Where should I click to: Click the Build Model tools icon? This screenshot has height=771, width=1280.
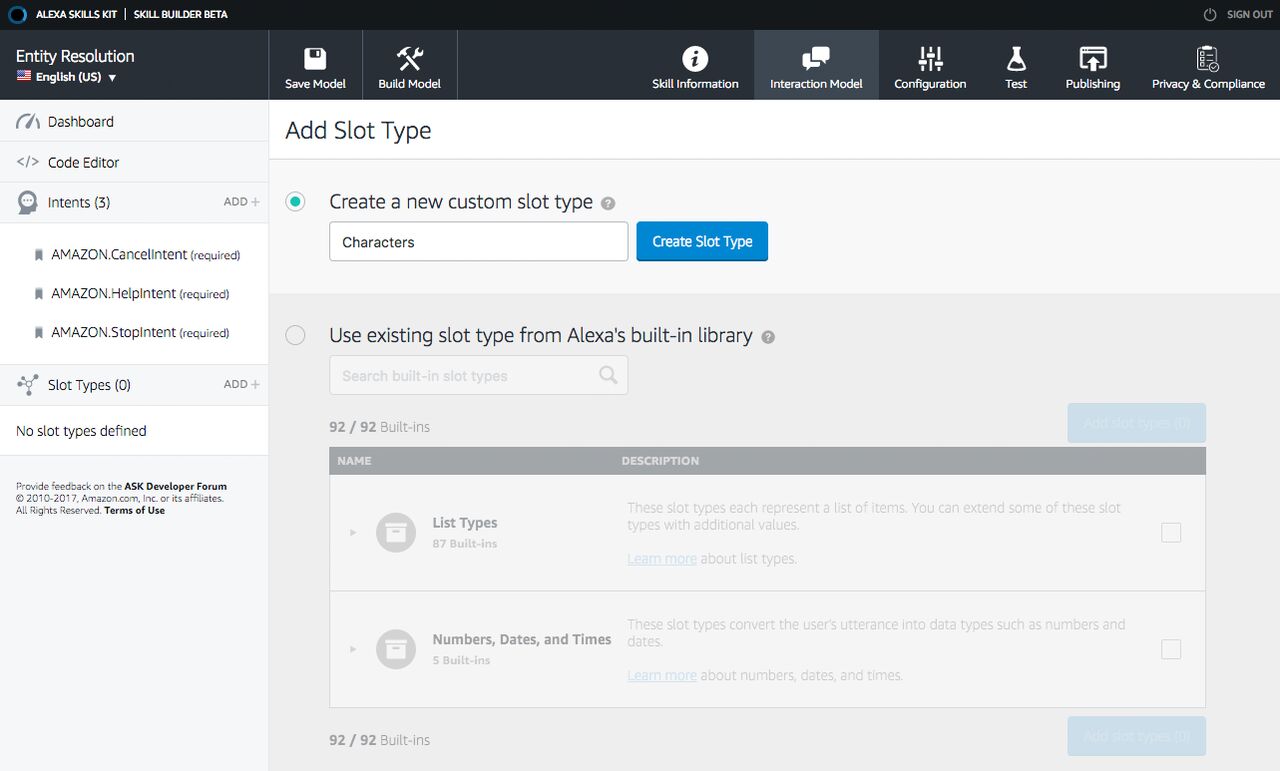pos(409,58)
